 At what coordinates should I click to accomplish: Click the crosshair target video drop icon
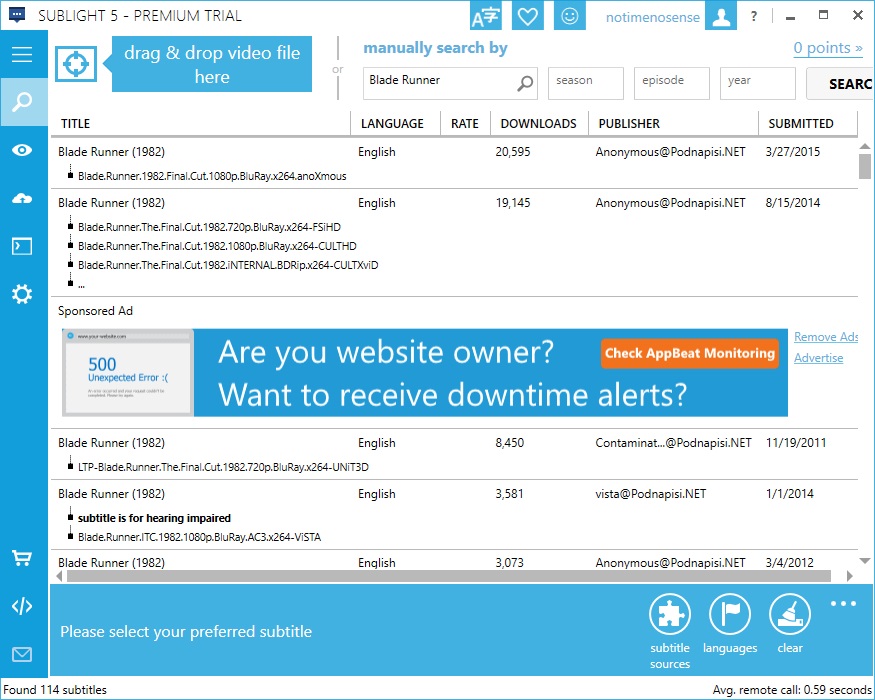[x=76, y=64]
